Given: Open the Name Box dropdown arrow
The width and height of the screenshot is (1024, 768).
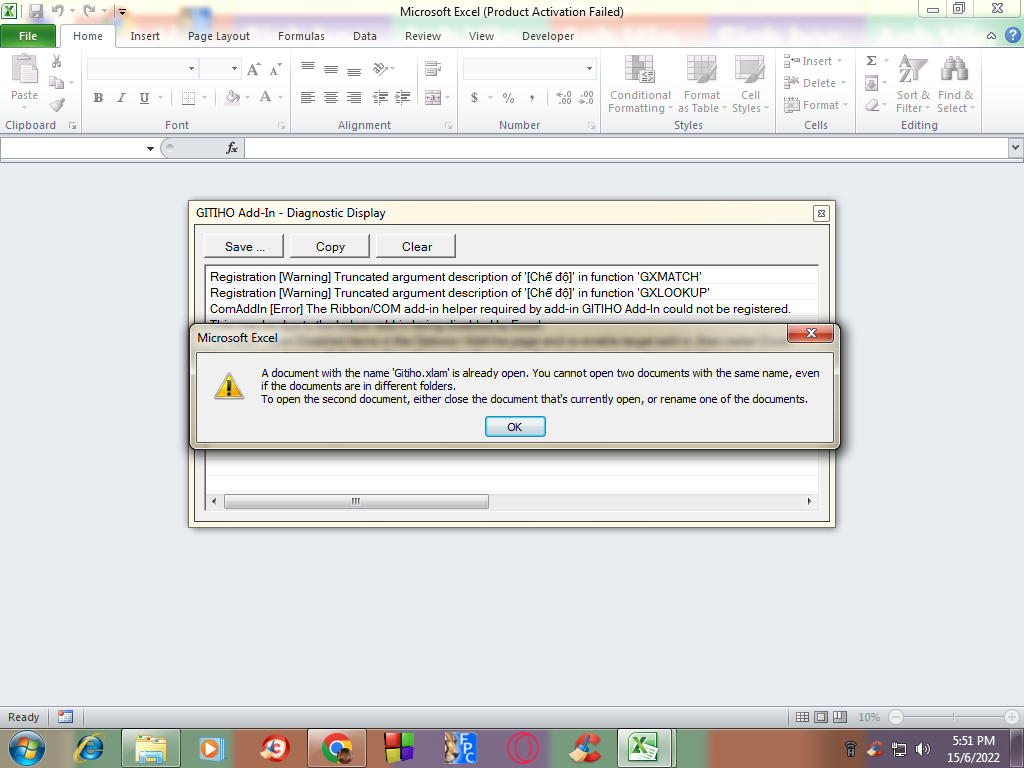Looking at the screenshot, I should [150, 148].
